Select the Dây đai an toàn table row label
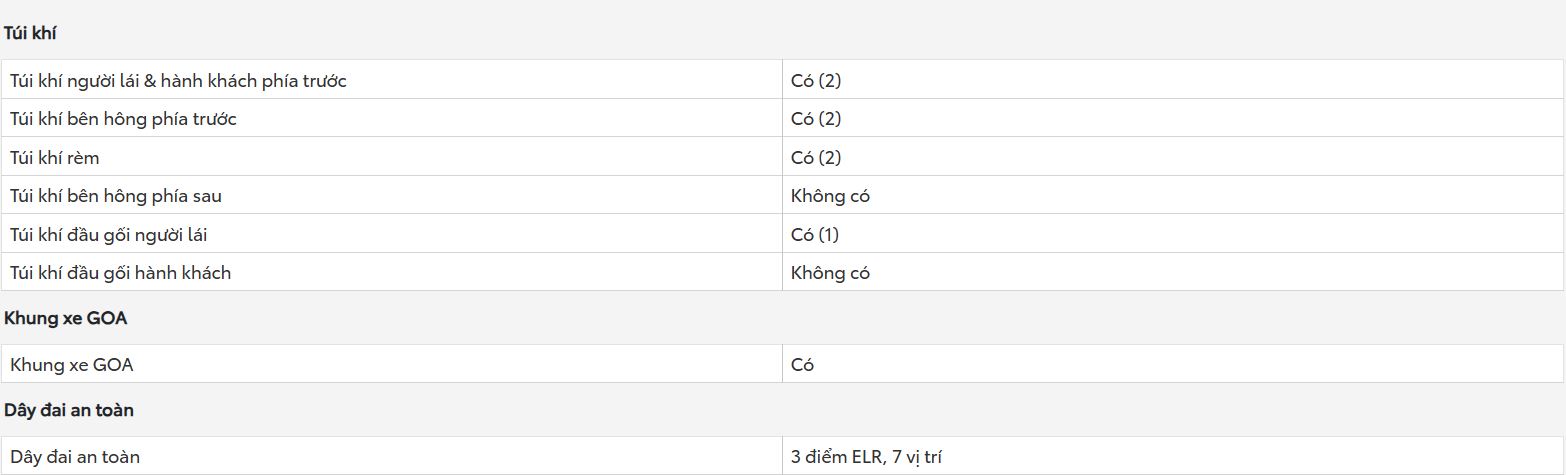This screenshot has width=1566, height=475. click(x=75, y=457)
